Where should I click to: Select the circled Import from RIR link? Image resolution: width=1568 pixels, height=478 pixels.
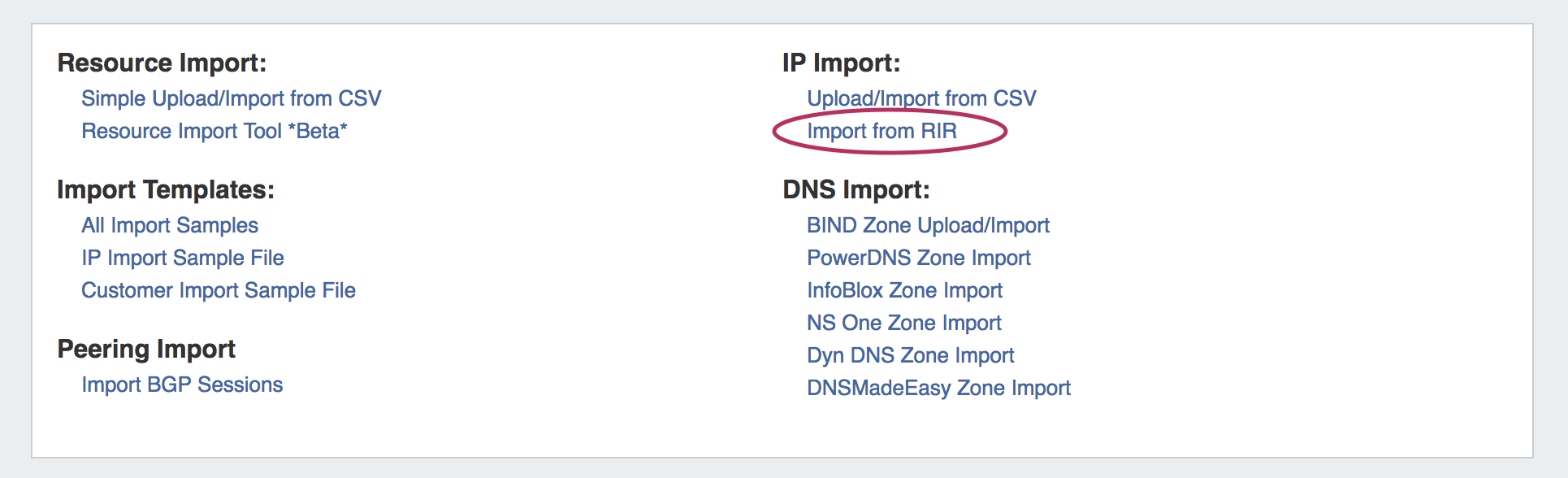pyautogui.click(x=881, y=131)
